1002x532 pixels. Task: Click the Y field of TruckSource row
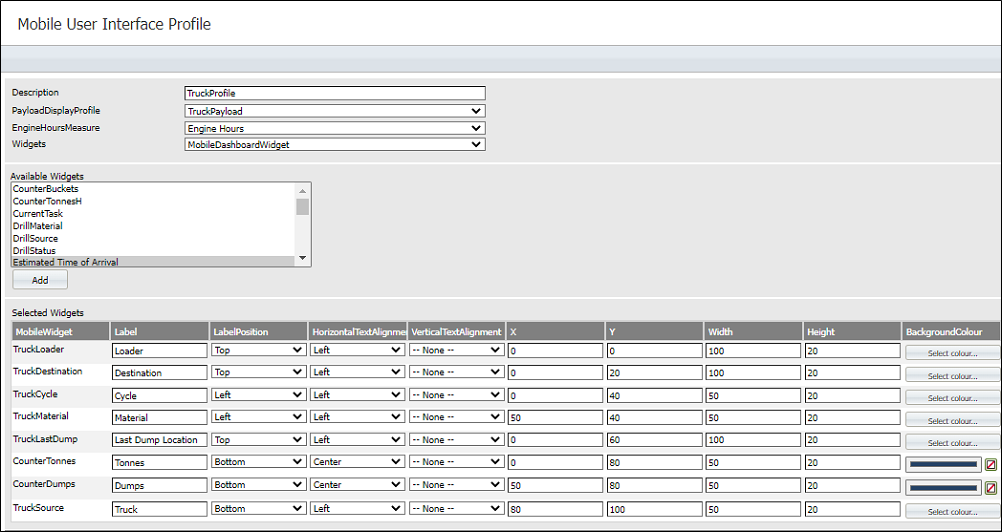654,509
